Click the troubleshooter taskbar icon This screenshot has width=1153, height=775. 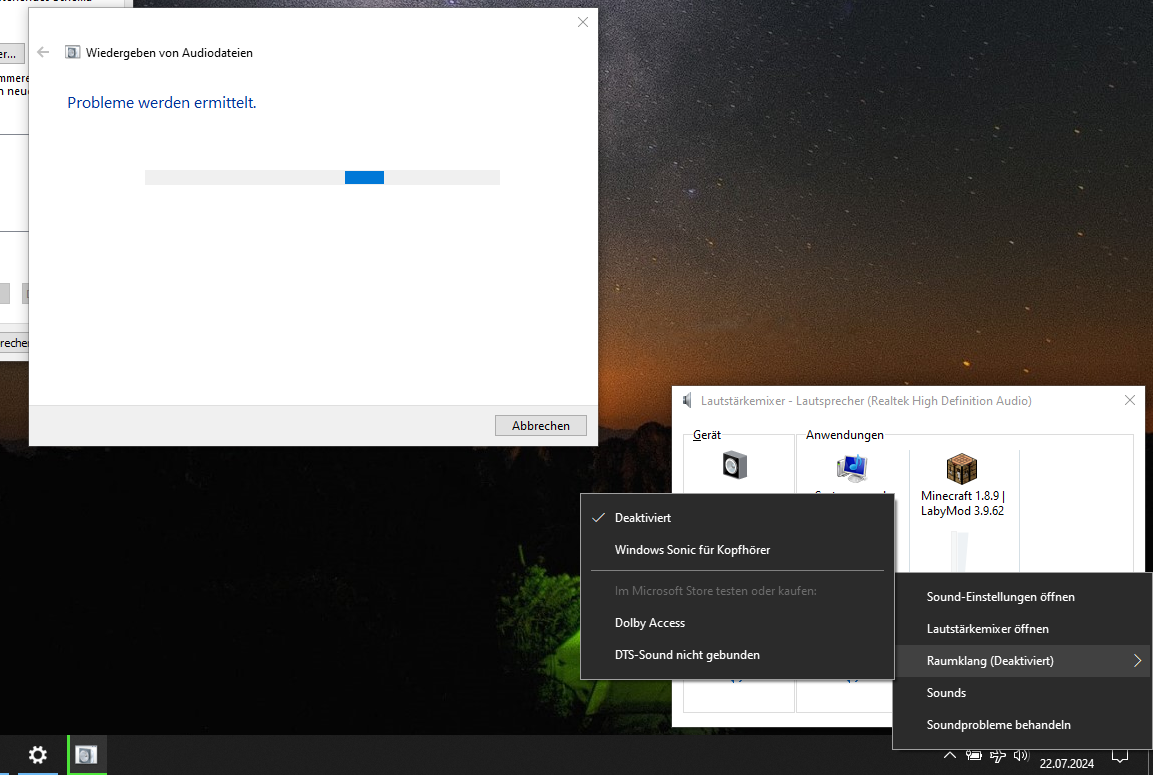pyautogui.click(x=87, y=754)
